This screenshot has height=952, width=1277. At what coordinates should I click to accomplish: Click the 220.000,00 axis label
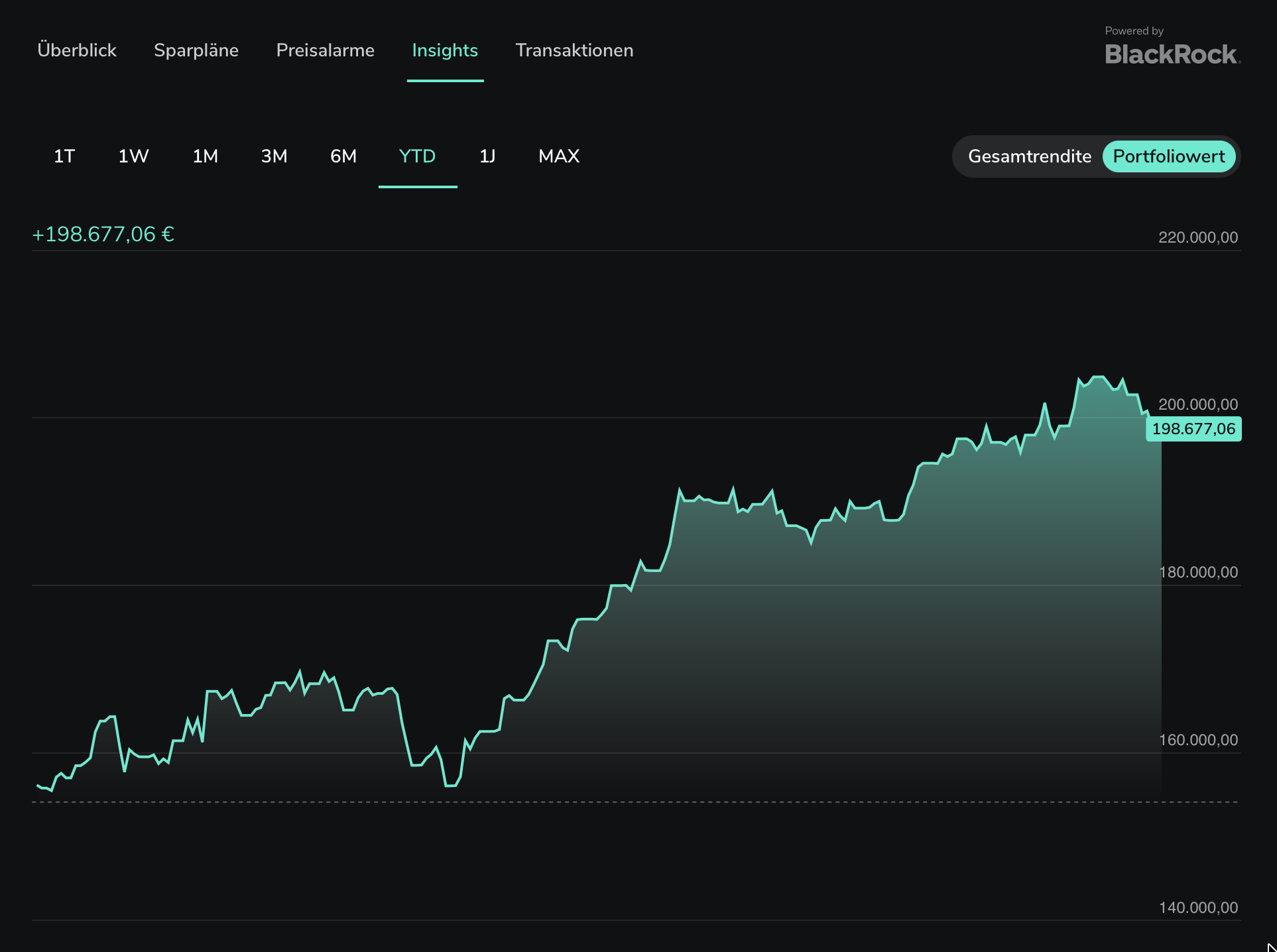pyautogui.click(x=1198, y=237)
